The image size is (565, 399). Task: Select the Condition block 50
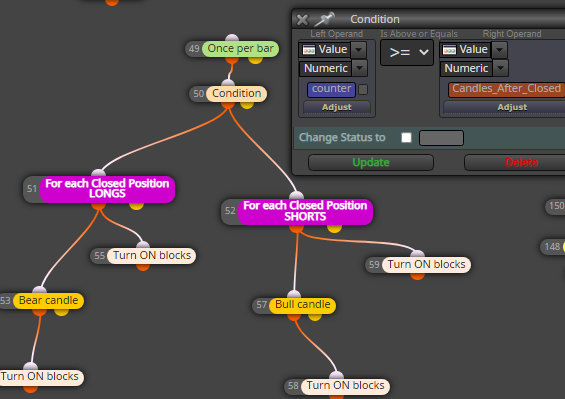pos(236,94)
